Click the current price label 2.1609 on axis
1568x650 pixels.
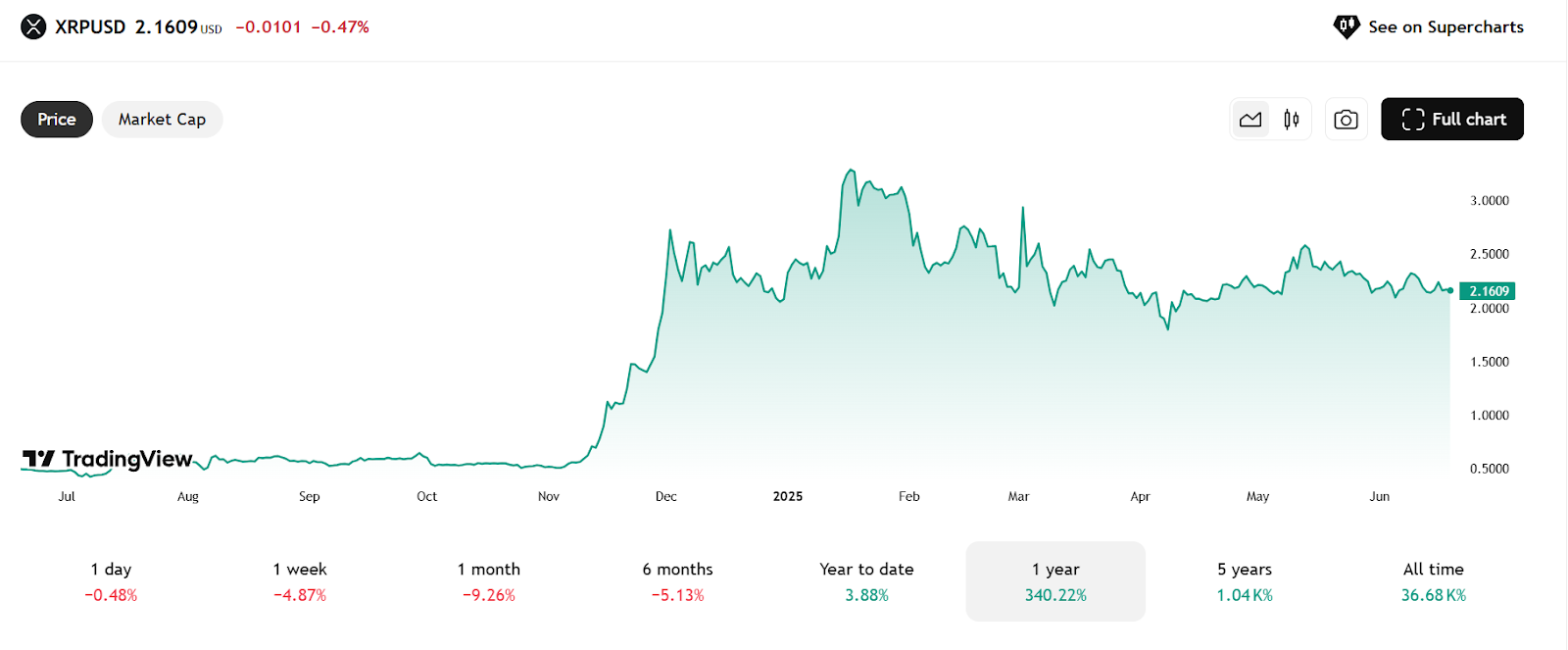tap(1488, 291)
